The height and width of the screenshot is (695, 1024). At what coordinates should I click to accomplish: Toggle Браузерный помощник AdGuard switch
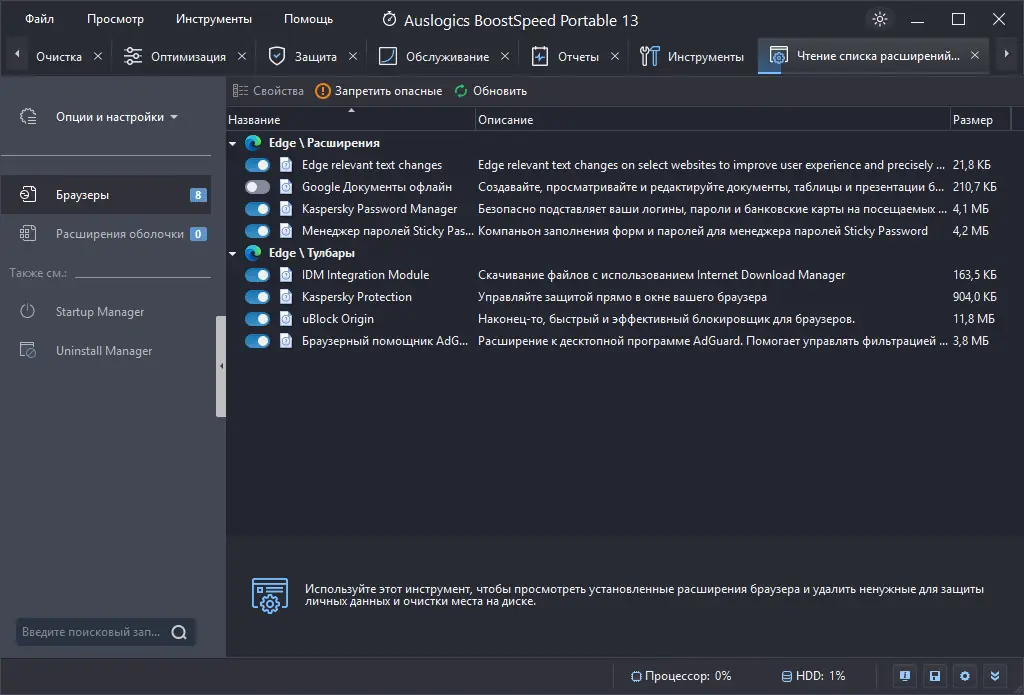click(x=257, y=340)
